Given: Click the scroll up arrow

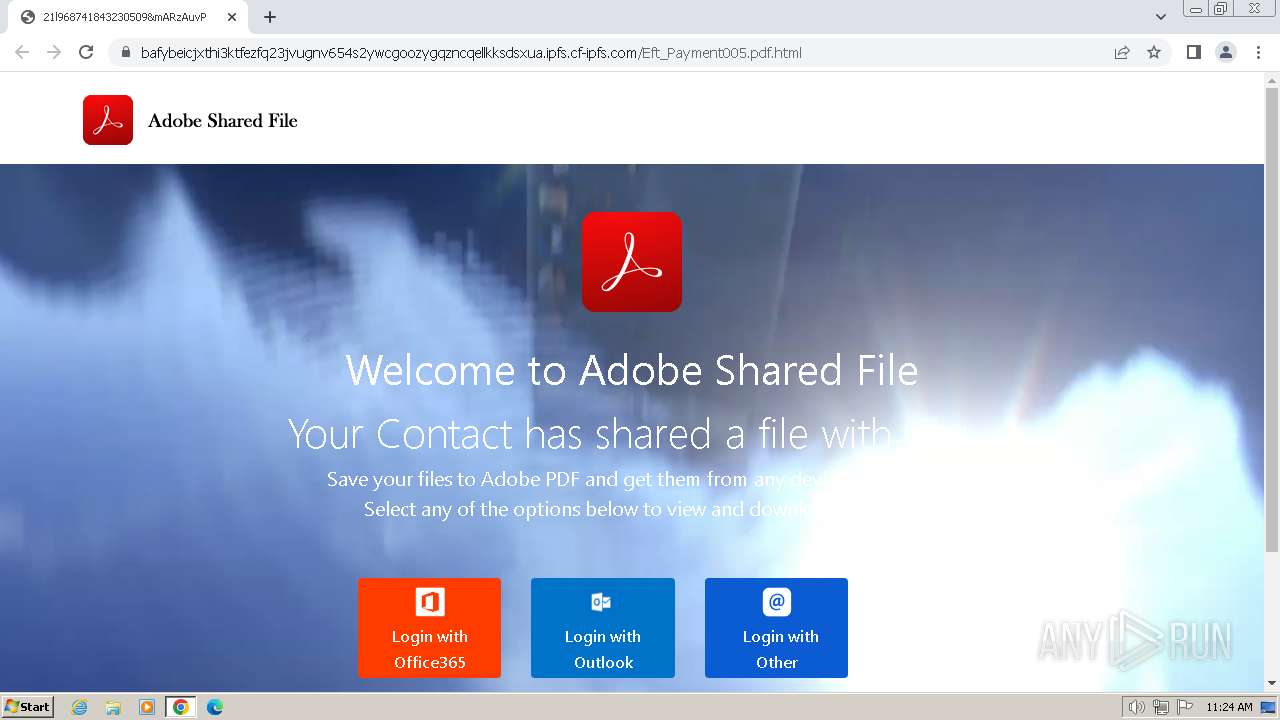Looking at the screenshot, I should click(x=1272, y=80).
